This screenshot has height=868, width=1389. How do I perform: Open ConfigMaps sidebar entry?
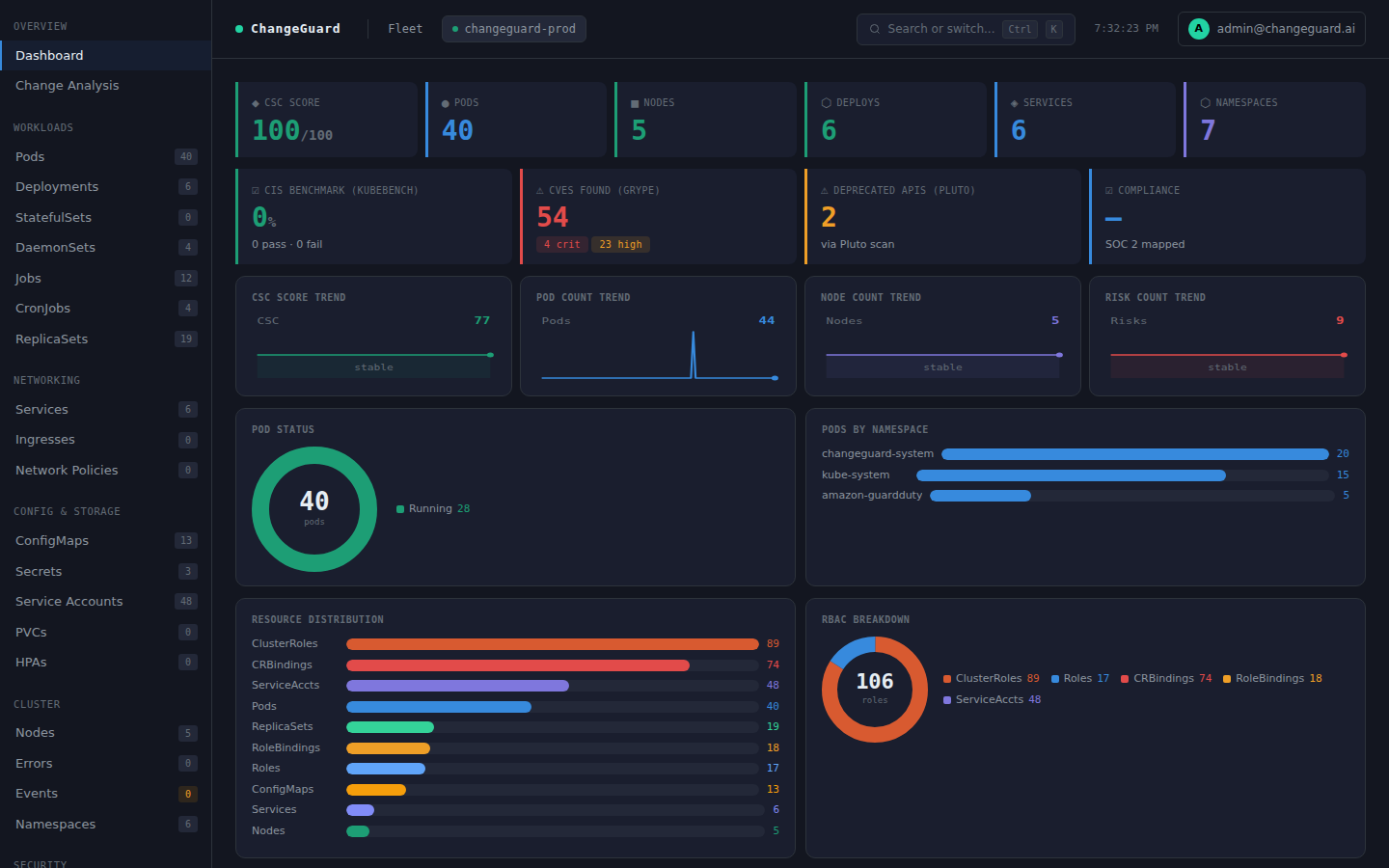[x=106, y=540]
